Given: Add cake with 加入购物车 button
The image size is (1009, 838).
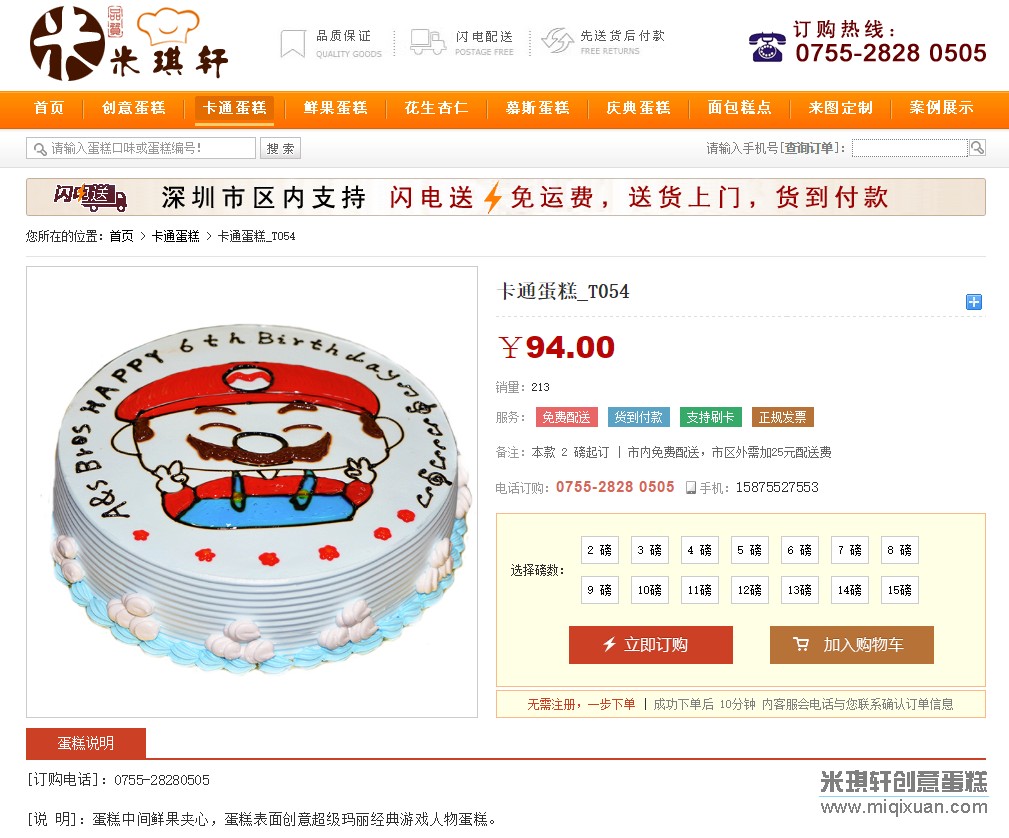Looking at the screenshot, I should coord(851,645).
